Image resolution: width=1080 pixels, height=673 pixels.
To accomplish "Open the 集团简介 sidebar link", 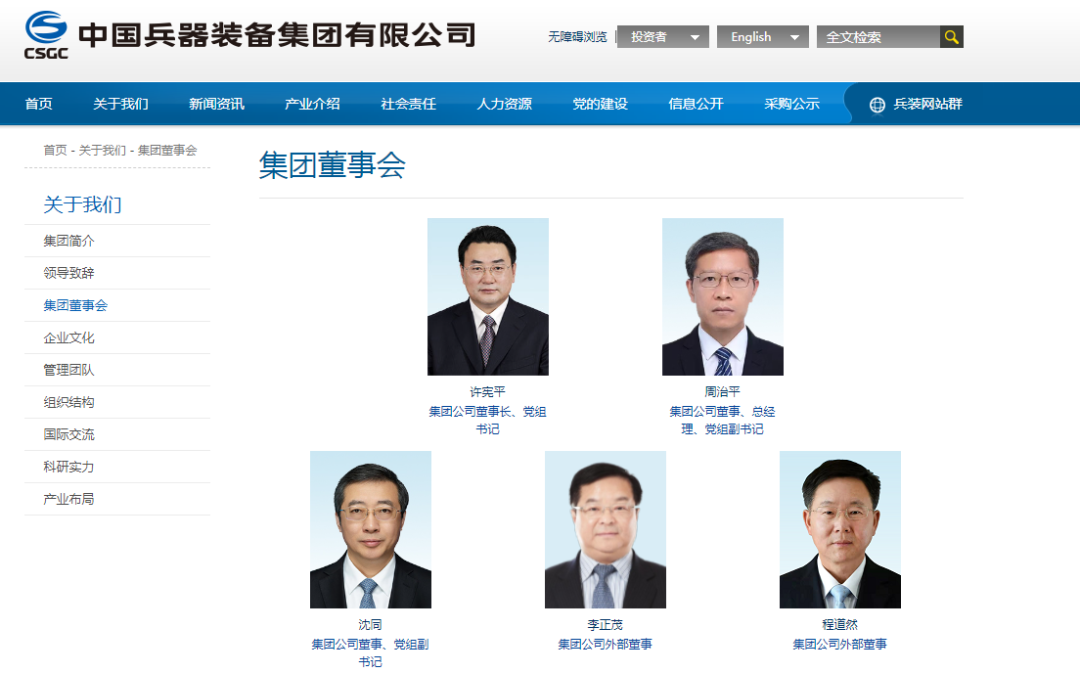I will [x=67, y=241].
